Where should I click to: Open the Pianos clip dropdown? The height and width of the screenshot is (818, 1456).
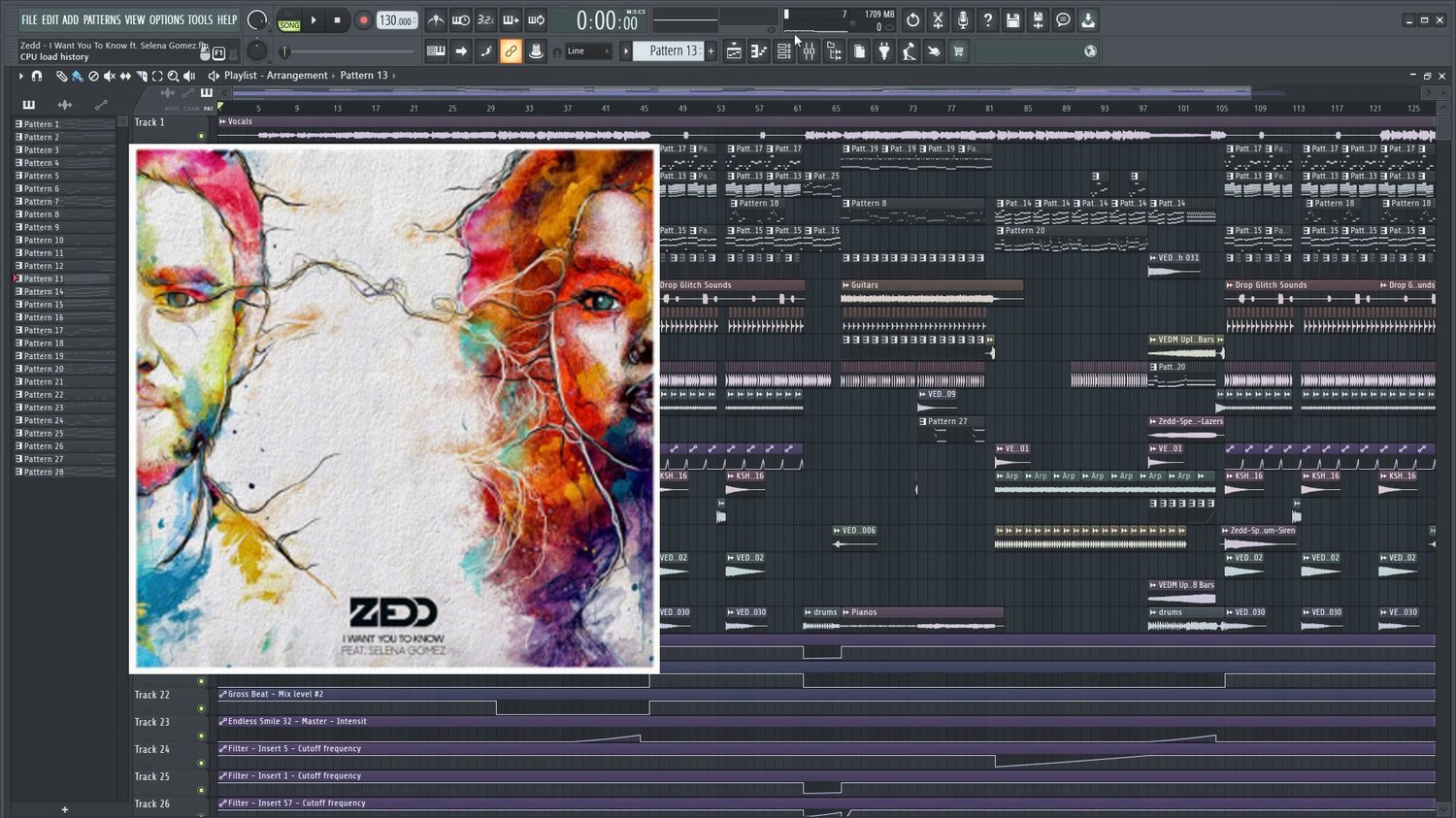coord(846,612)
